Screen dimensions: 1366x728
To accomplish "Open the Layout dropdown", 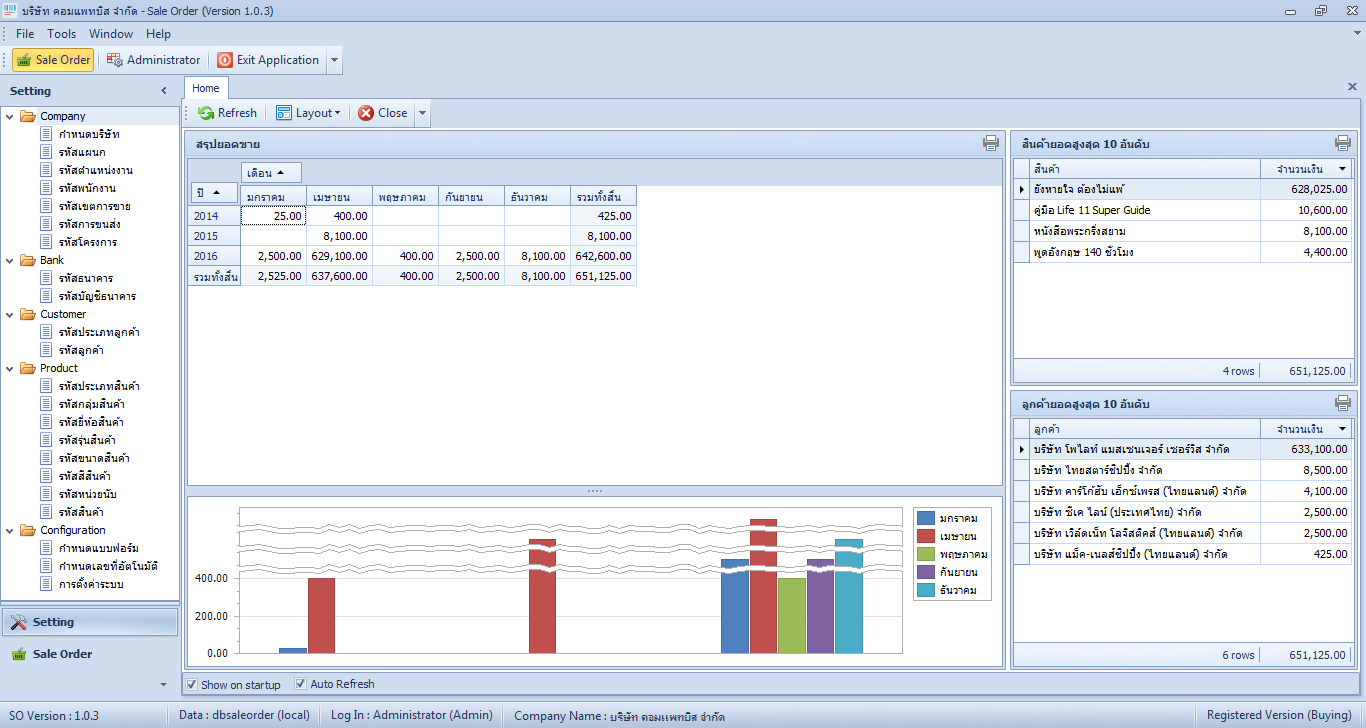I will click(308, 113).
